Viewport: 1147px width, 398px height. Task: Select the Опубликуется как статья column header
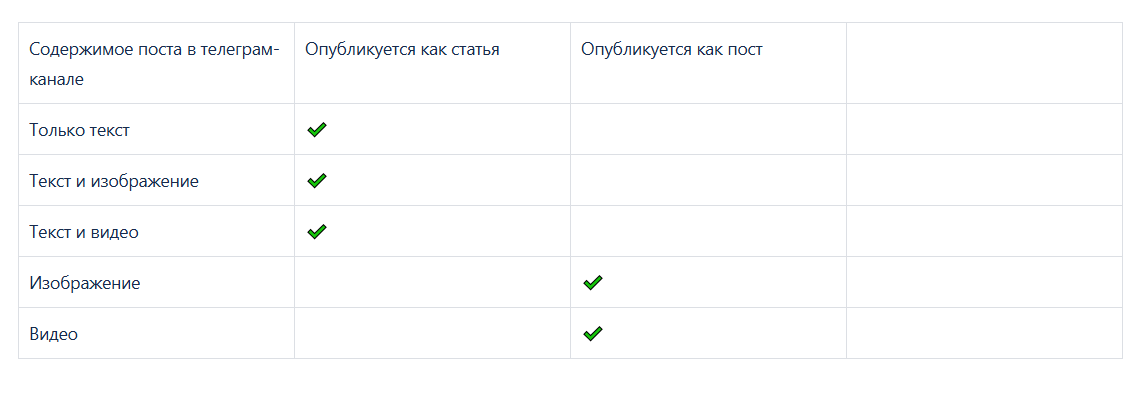432,63
